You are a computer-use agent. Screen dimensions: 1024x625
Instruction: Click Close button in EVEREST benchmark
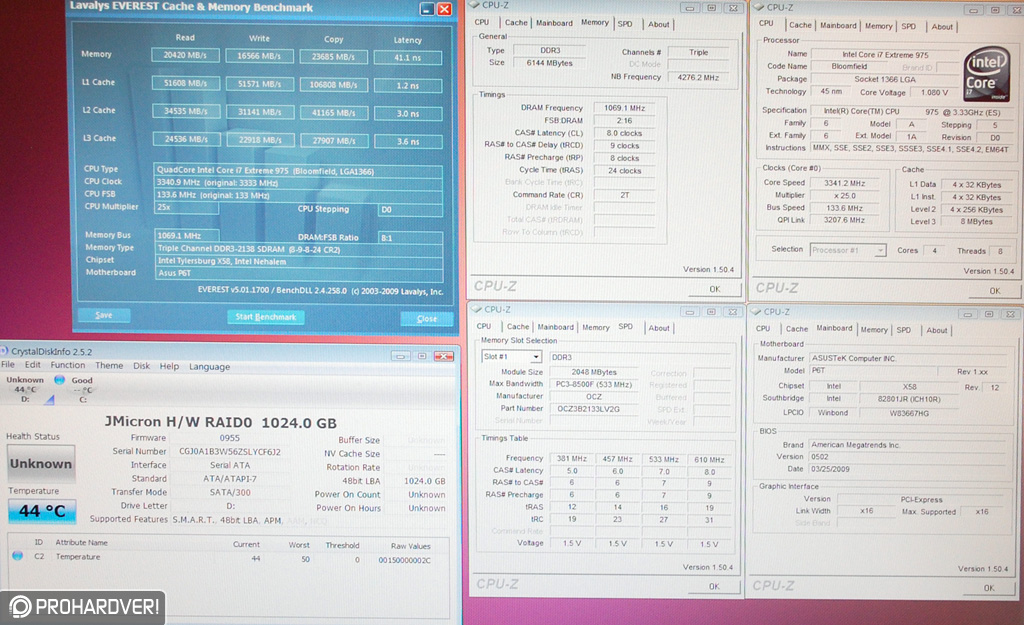coord(426,318)
